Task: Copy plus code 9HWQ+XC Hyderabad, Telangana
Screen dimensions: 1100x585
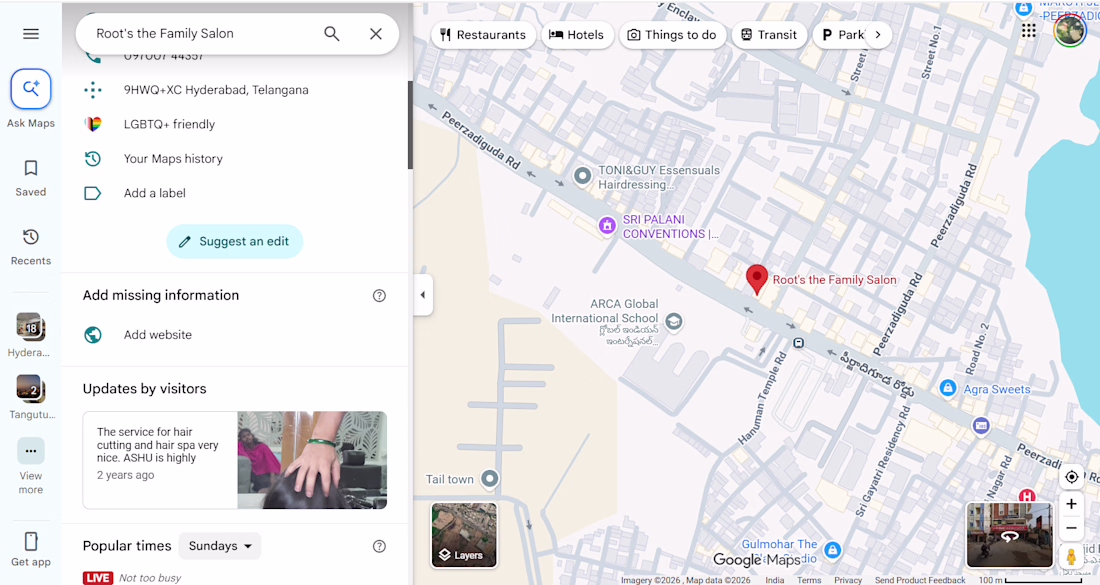Action: (x=216, y=90)
